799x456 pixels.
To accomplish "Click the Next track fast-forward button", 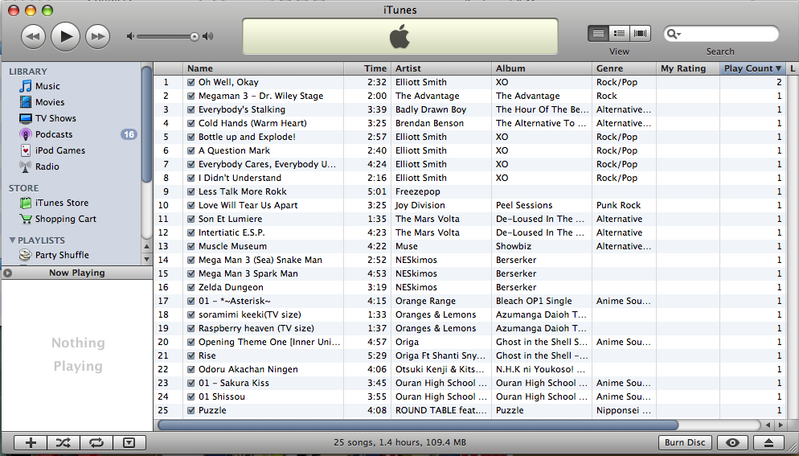I will click(x=98, y=37).
